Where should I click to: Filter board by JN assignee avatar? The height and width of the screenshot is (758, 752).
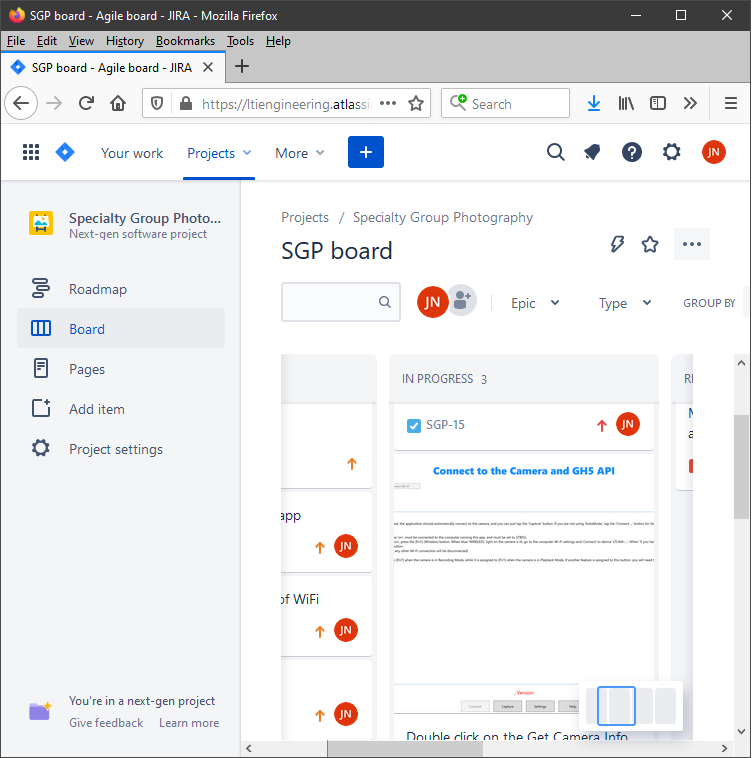click(432, 302)
